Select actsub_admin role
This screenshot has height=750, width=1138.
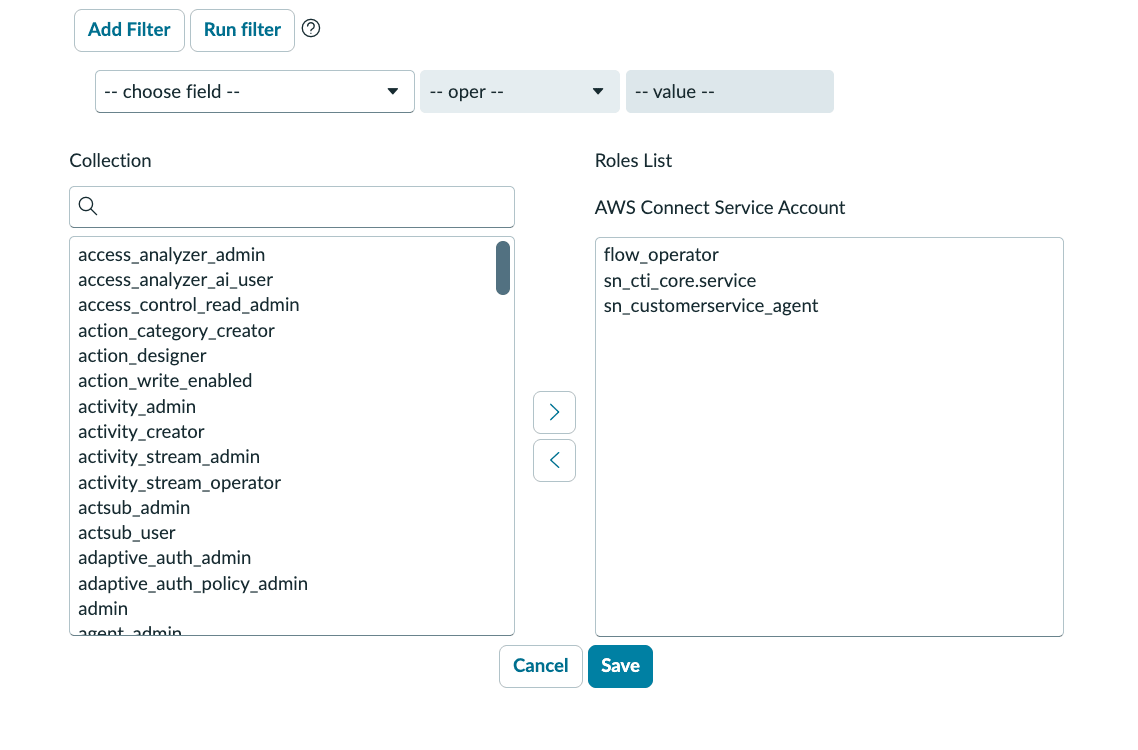click(134, 508)
